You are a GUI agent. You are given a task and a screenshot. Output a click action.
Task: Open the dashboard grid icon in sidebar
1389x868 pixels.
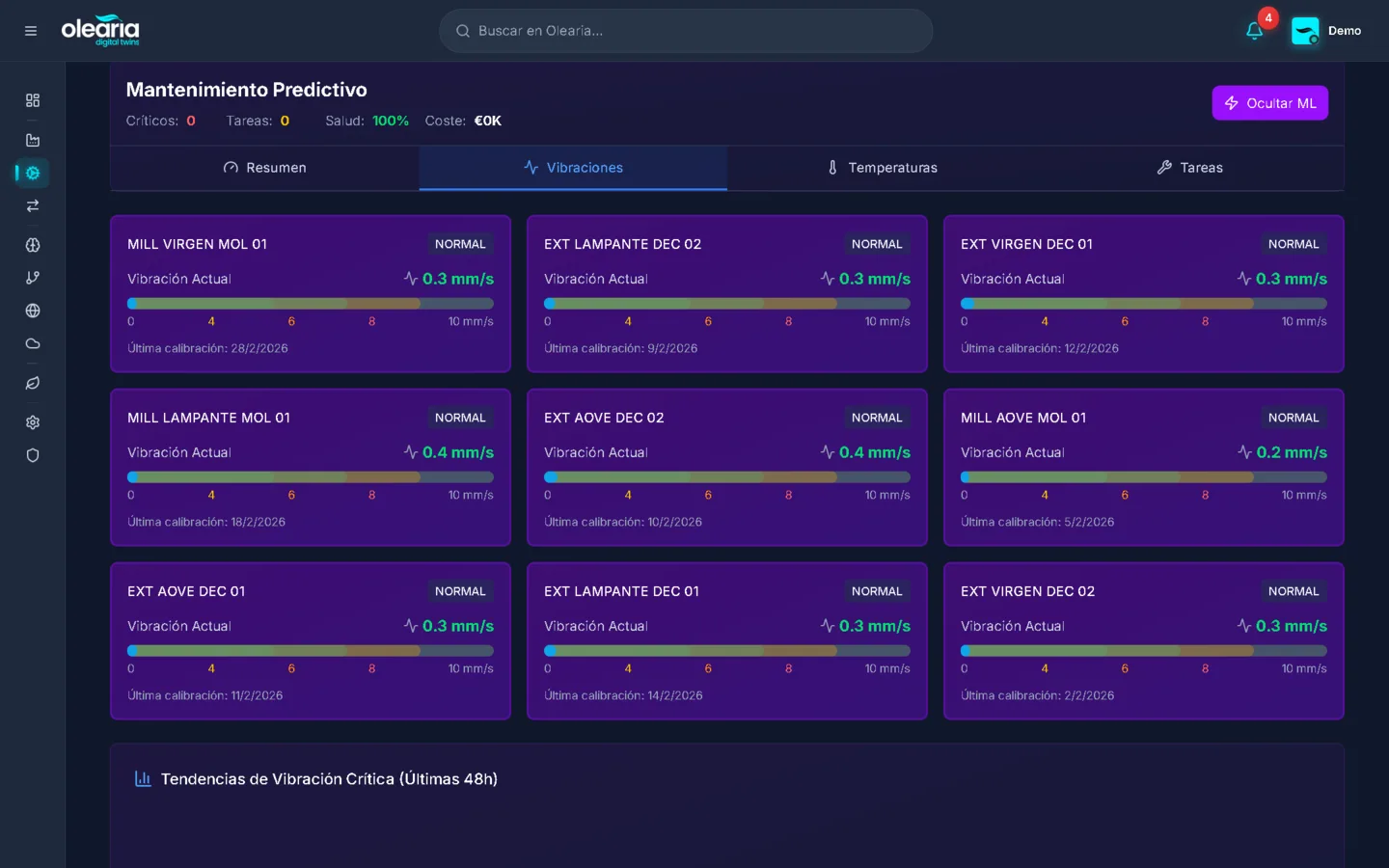click(x=33, y=100)
